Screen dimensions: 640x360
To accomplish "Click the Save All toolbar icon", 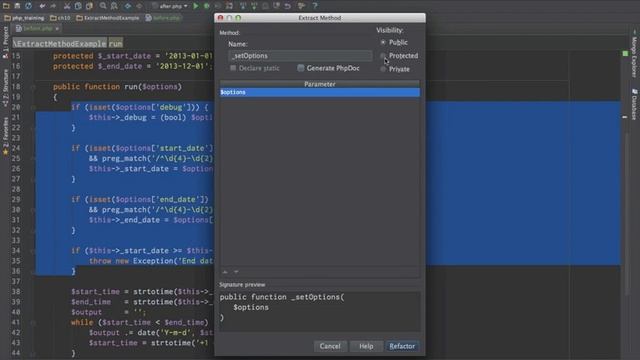I will 17,6.
